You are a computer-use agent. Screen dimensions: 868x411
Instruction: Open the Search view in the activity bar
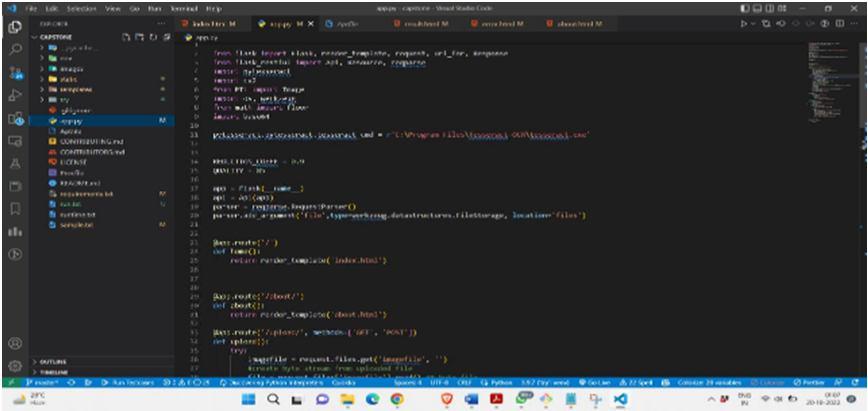pos(16,50)
